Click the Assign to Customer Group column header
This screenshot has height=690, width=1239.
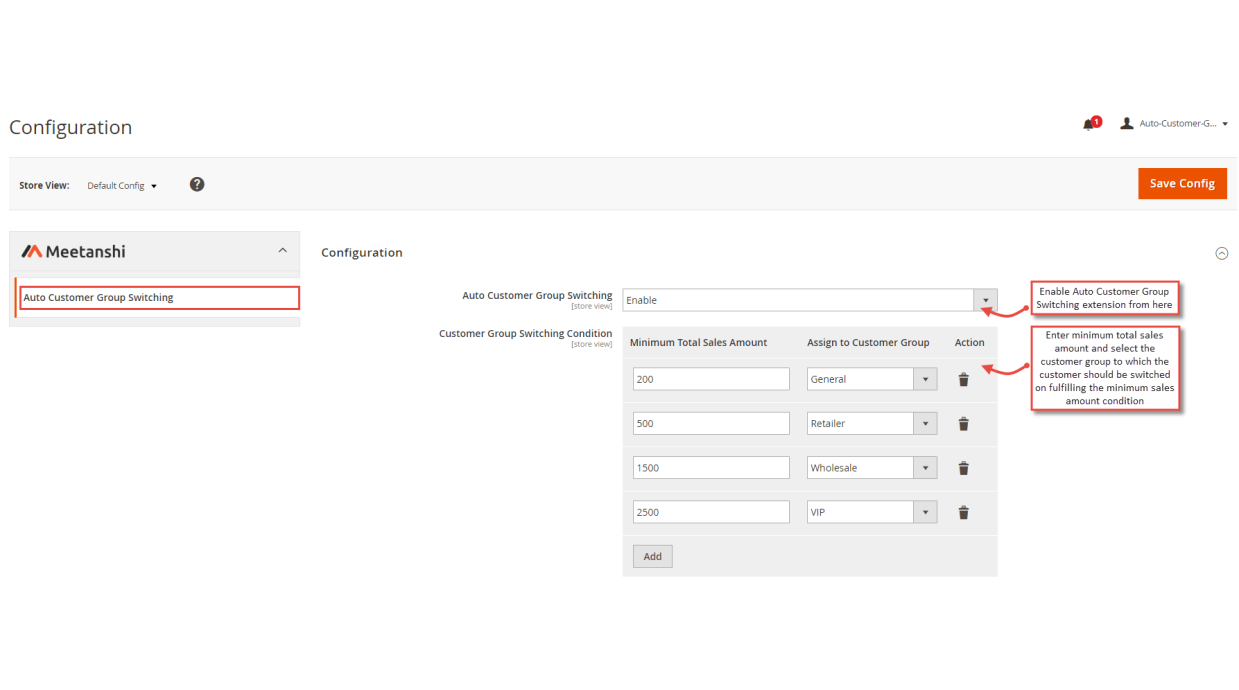868,342
